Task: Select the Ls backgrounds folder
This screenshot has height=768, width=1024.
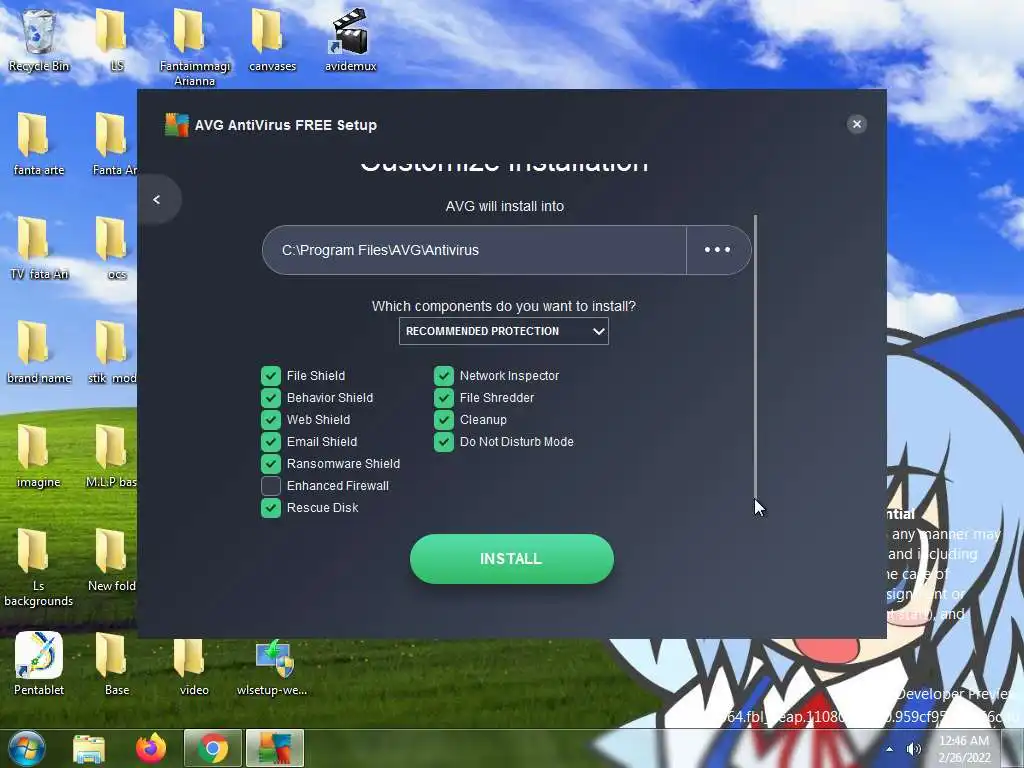Action: coord(39,568)
